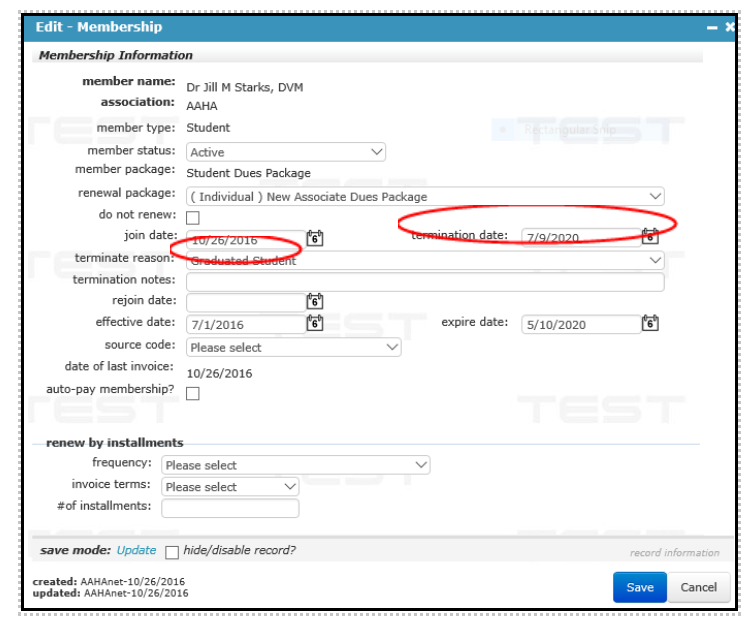Click the Save button
The height and width of the screenshot is (619, 745).
[639, 587]
